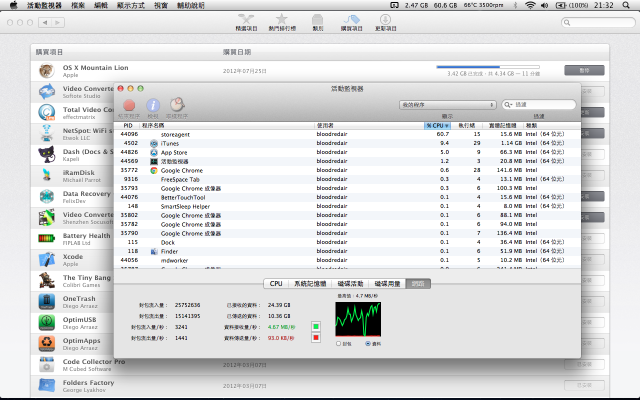The height and width of the screenshot is (400, 640).
Task: Click the NetSpot WiFi app icon
Action: [47, 133]
